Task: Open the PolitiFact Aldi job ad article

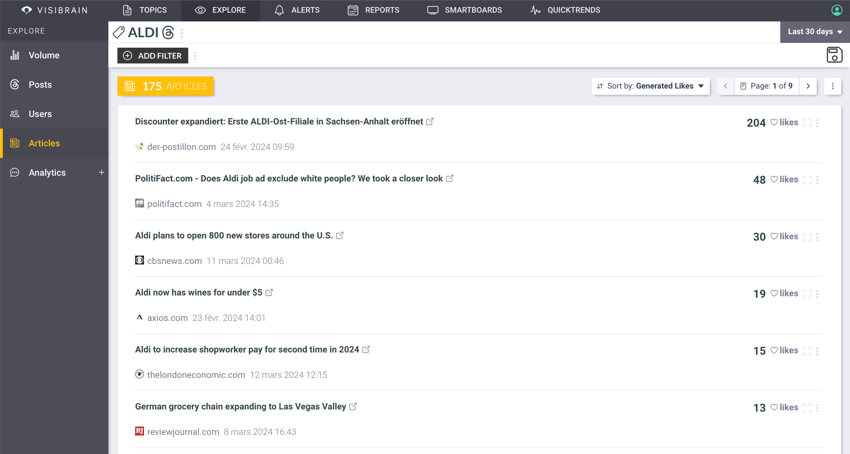Action: pos(289,178)
